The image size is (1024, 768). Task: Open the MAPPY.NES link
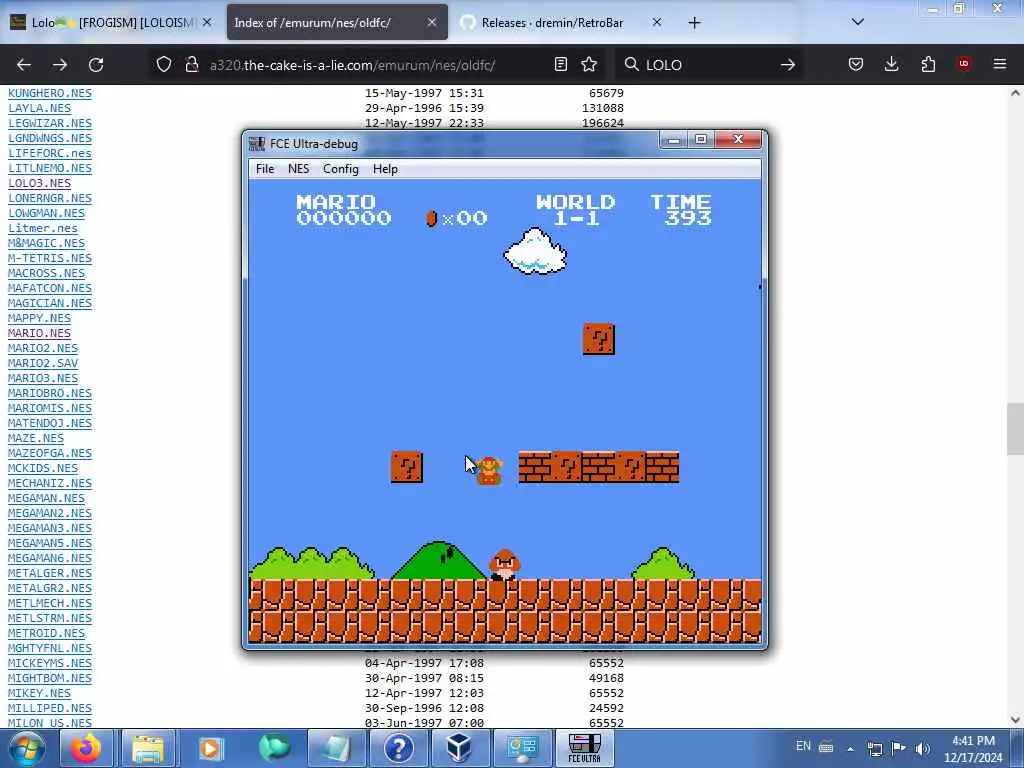39,318
